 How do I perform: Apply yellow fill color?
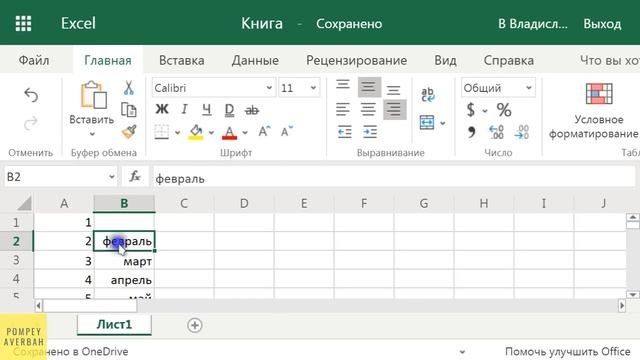pos(196,132)
